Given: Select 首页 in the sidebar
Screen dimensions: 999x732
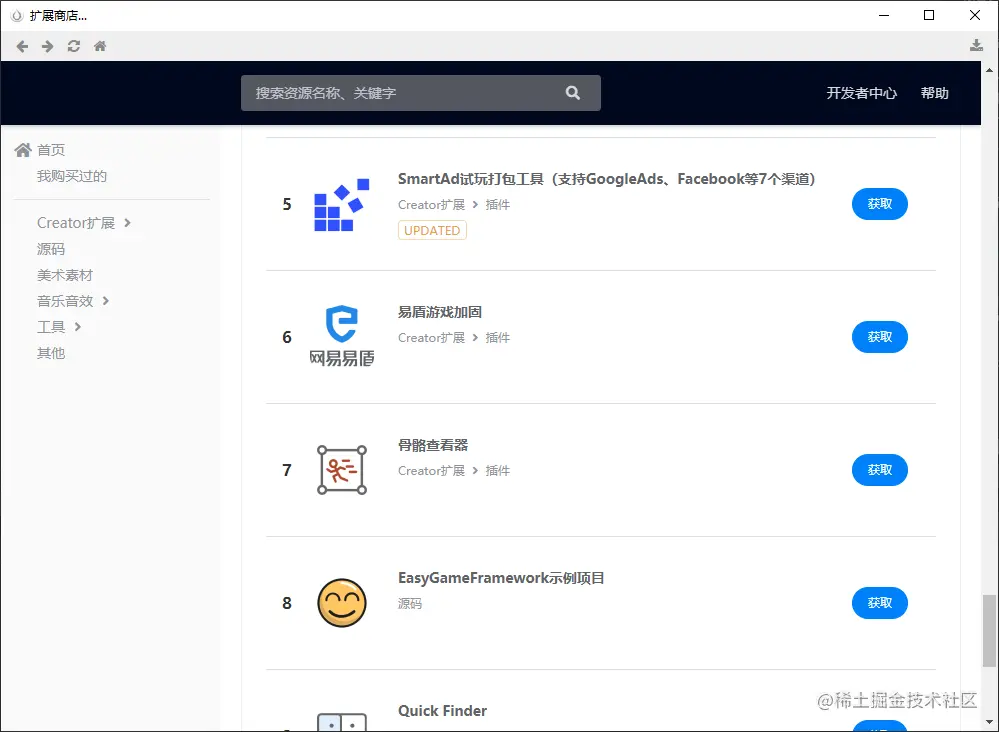Looking at the screenshot, I should (51, 150).
